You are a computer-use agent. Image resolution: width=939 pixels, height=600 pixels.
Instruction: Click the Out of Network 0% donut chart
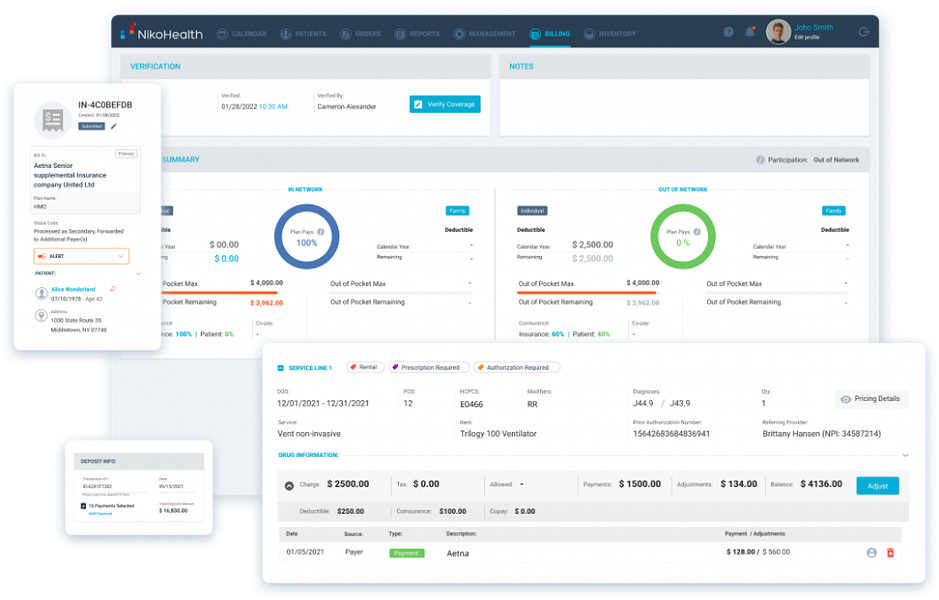coord(683,237)
